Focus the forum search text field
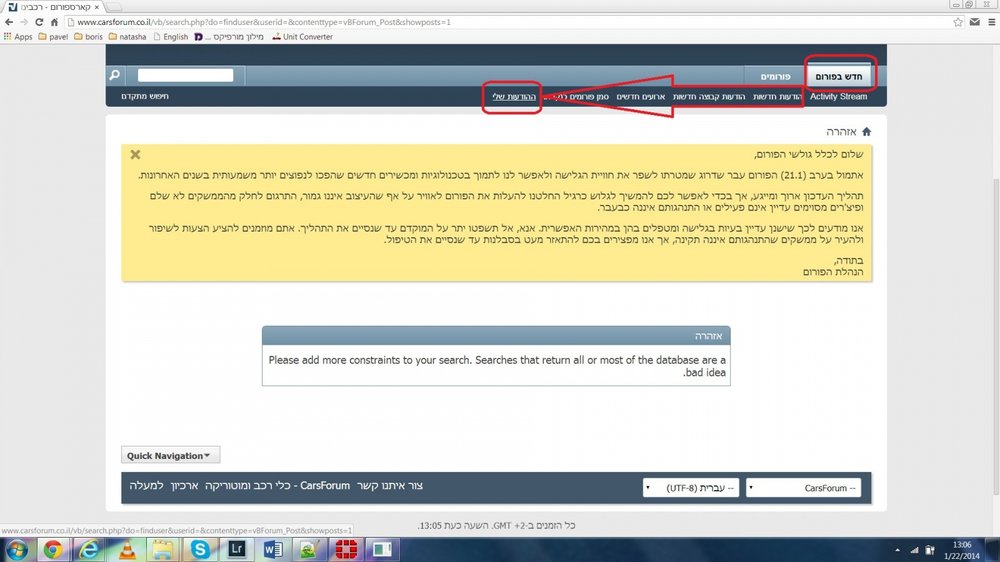The height and width of the screenshot is (562, 1000). [x=186, y=75]
